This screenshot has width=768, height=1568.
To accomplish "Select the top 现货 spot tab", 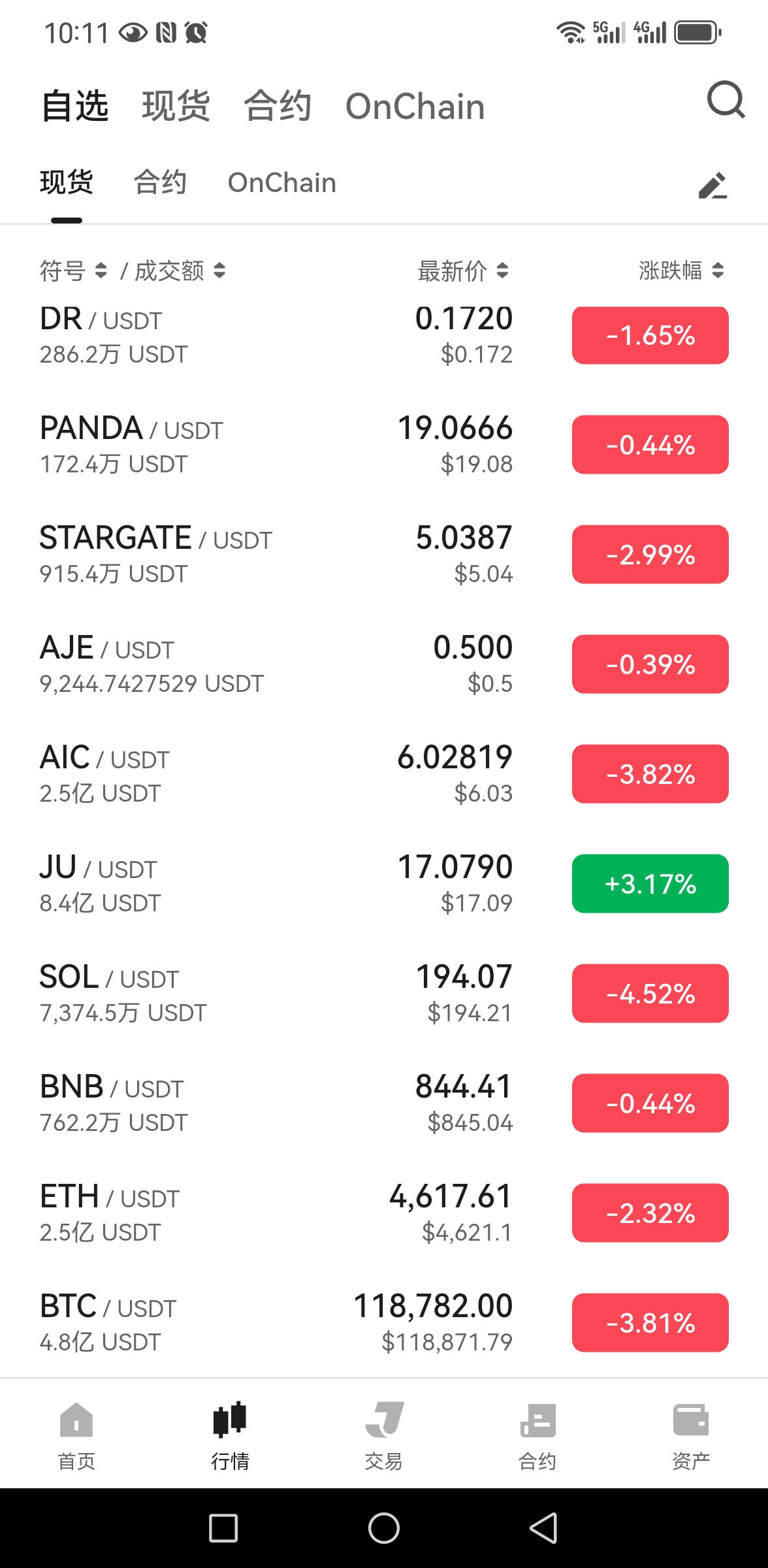I will click(x=176, y=106).
